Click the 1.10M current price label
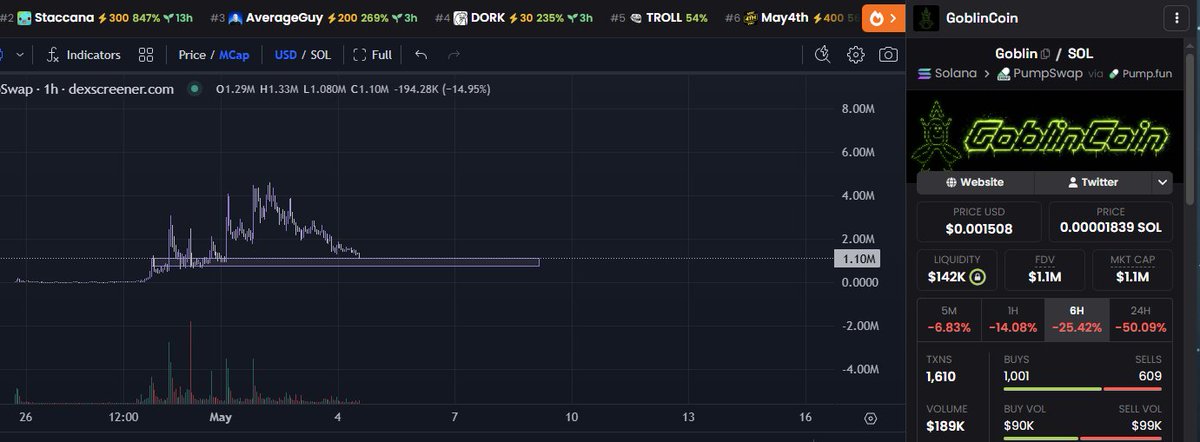The height and width of the screenshot is (442, 1200). tap(856, 259)
